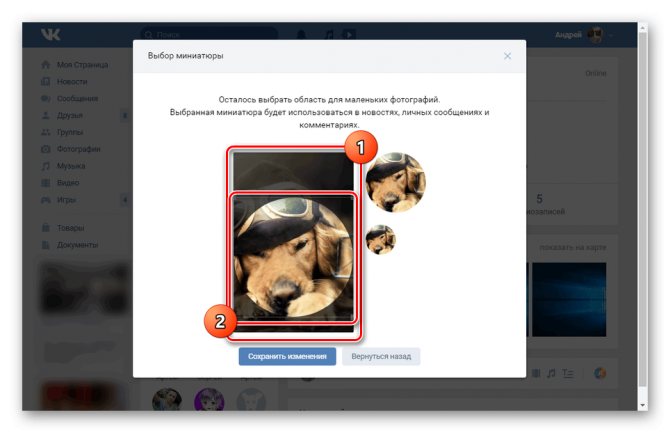Click the gamepad icon beside Игры
670x433 pixels.
[x=46, y=200]
